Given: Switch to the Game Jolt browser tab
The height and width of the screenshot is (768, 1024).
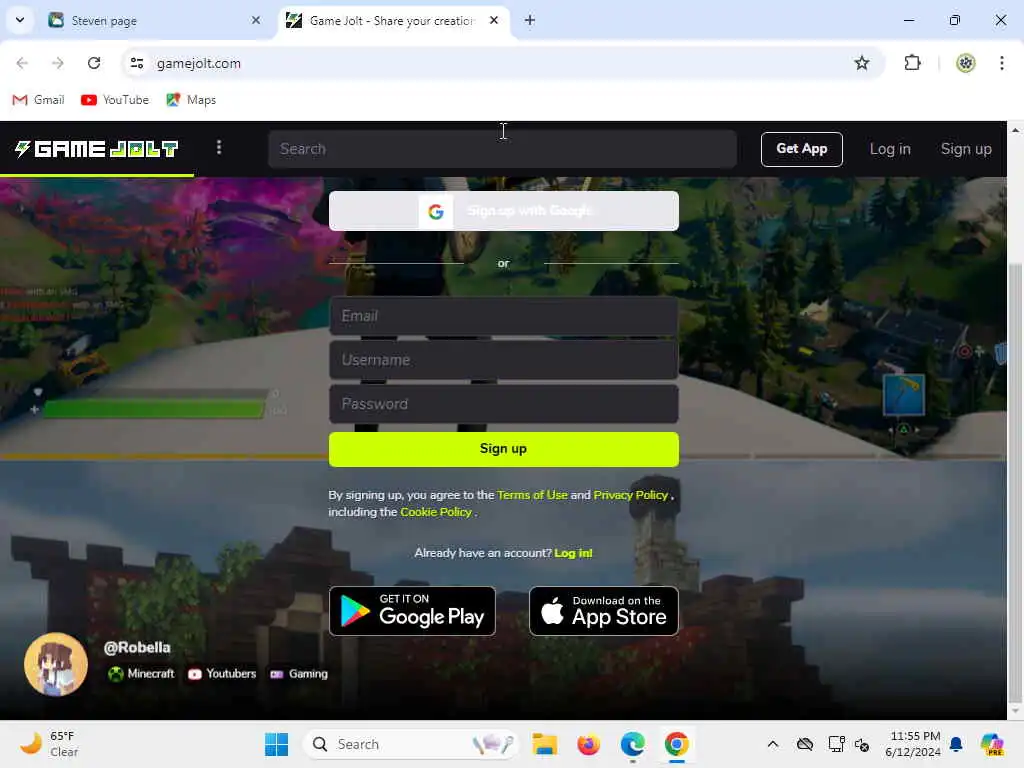Looking at the screenshot, I should [392, 20].
